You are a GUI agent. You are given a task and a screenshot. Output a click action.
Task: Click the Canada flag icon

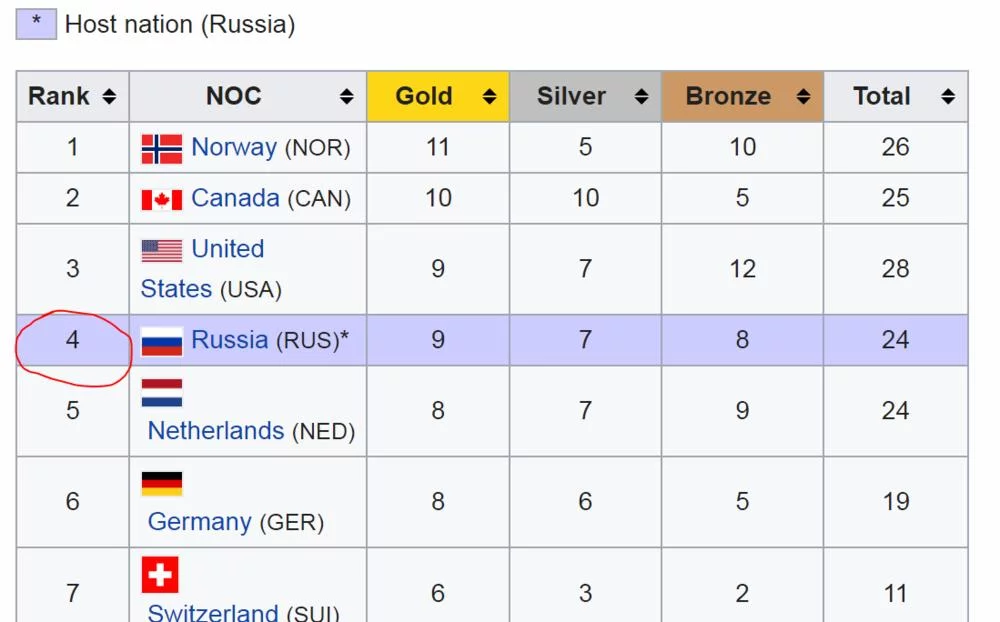pyautogui.click(x=162, y=199)
